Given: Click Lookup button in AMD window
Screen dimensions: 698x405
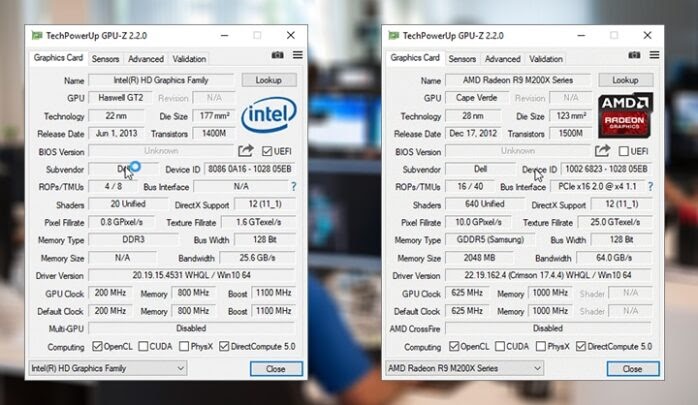Looking at the screenshot, I should pyautogui.click(x=625, y=80).
